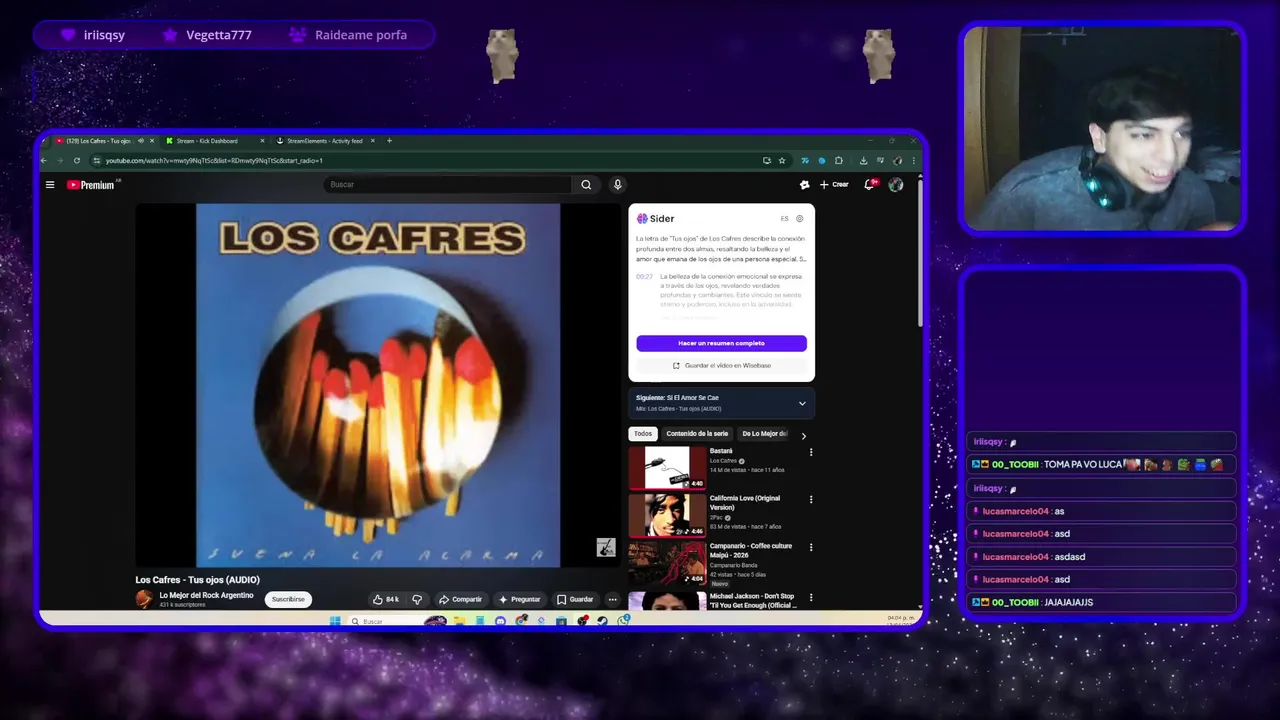Click the Preguntar button under video
The height and width of the screenshot is (720, 1280).
[520, 599]
